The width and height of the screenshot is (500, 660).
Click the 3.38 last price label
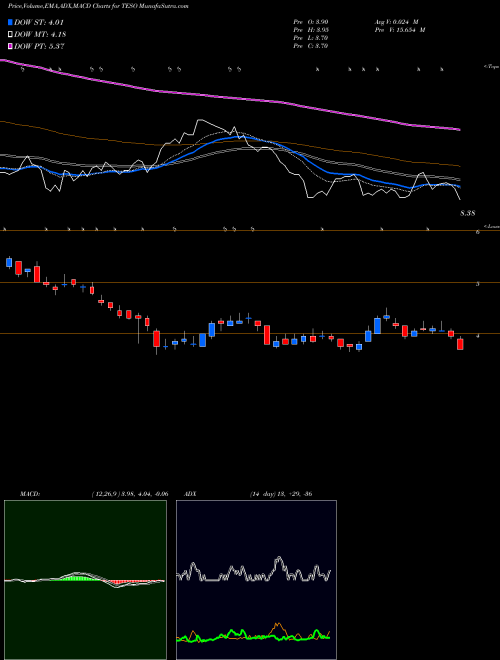468,213
